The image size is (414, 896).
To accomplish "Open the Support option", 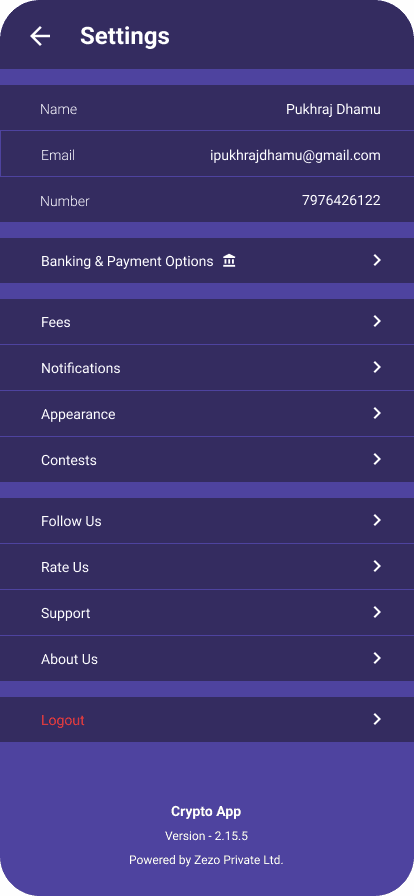I will click(x=207, y=613).
